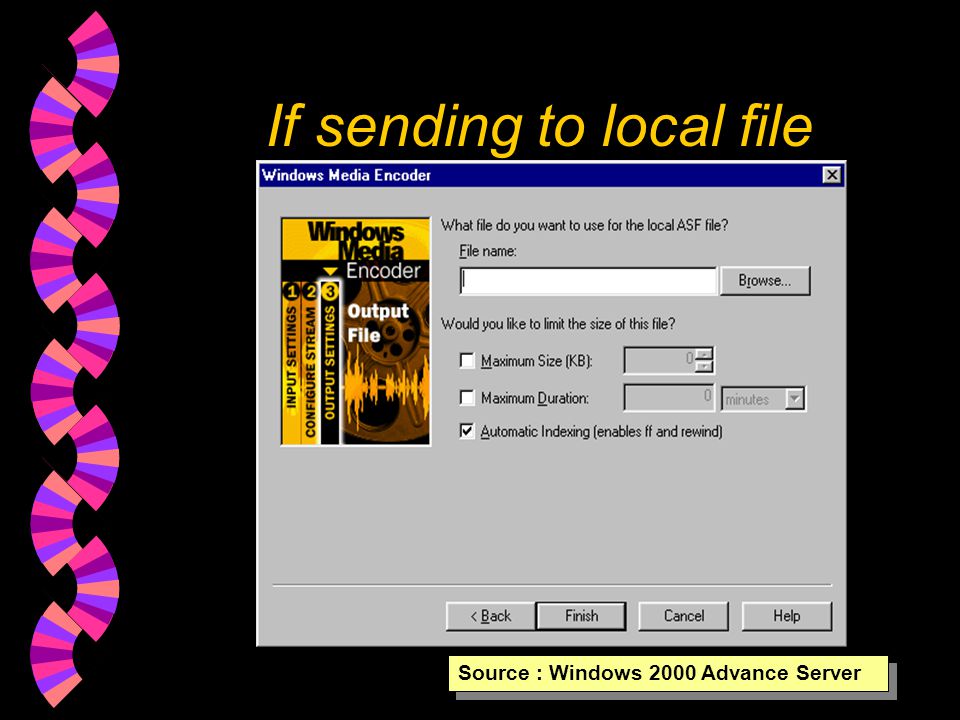The width and height of the screenshot is (960, 720).
Task: Open the Browse... file dialog
Action: (765, 280)
